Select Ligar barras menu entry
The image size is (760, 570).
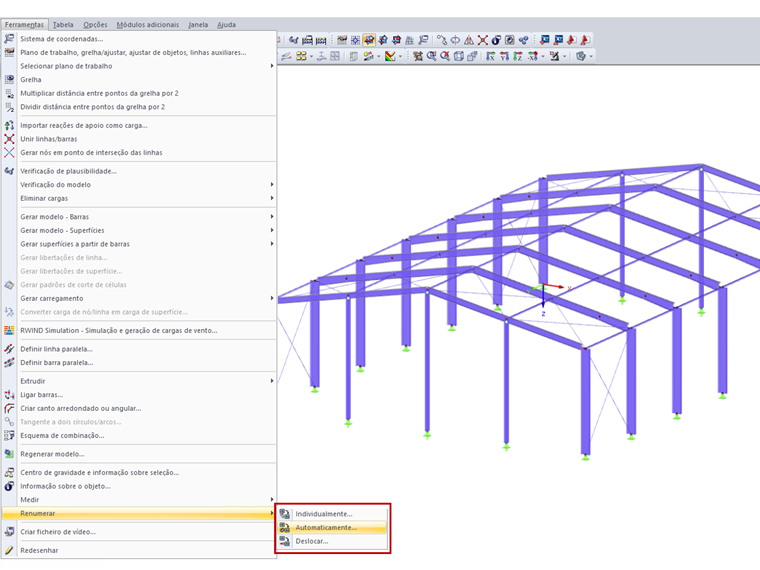pyautogui.click(x=139, y=395)
